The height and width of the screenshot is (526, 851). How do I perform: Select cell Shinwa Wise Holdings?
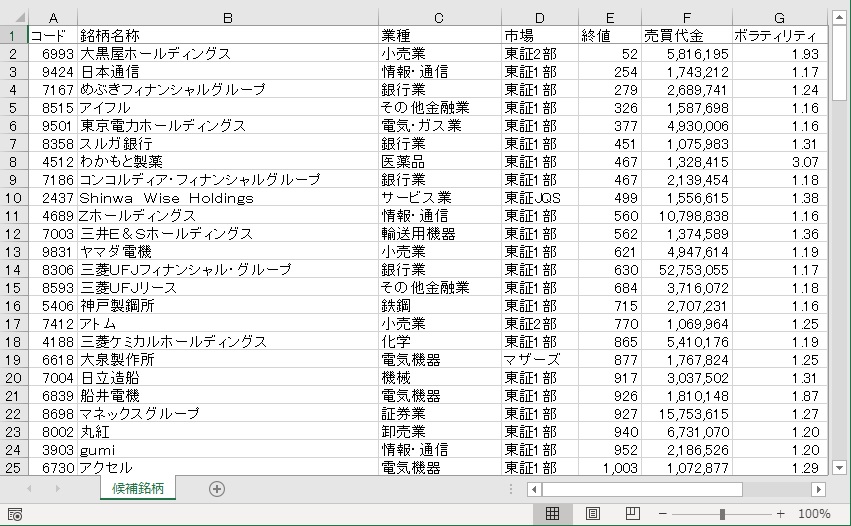click(x=228, y=198)
